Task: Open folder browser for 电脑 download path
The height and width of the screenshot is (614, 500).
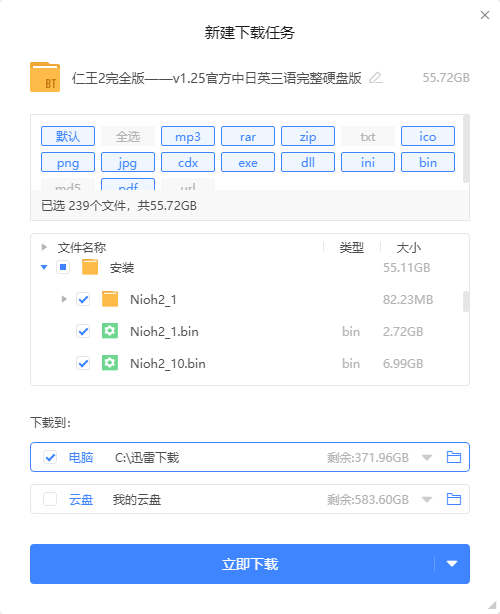Action: [x=453, y=457]
